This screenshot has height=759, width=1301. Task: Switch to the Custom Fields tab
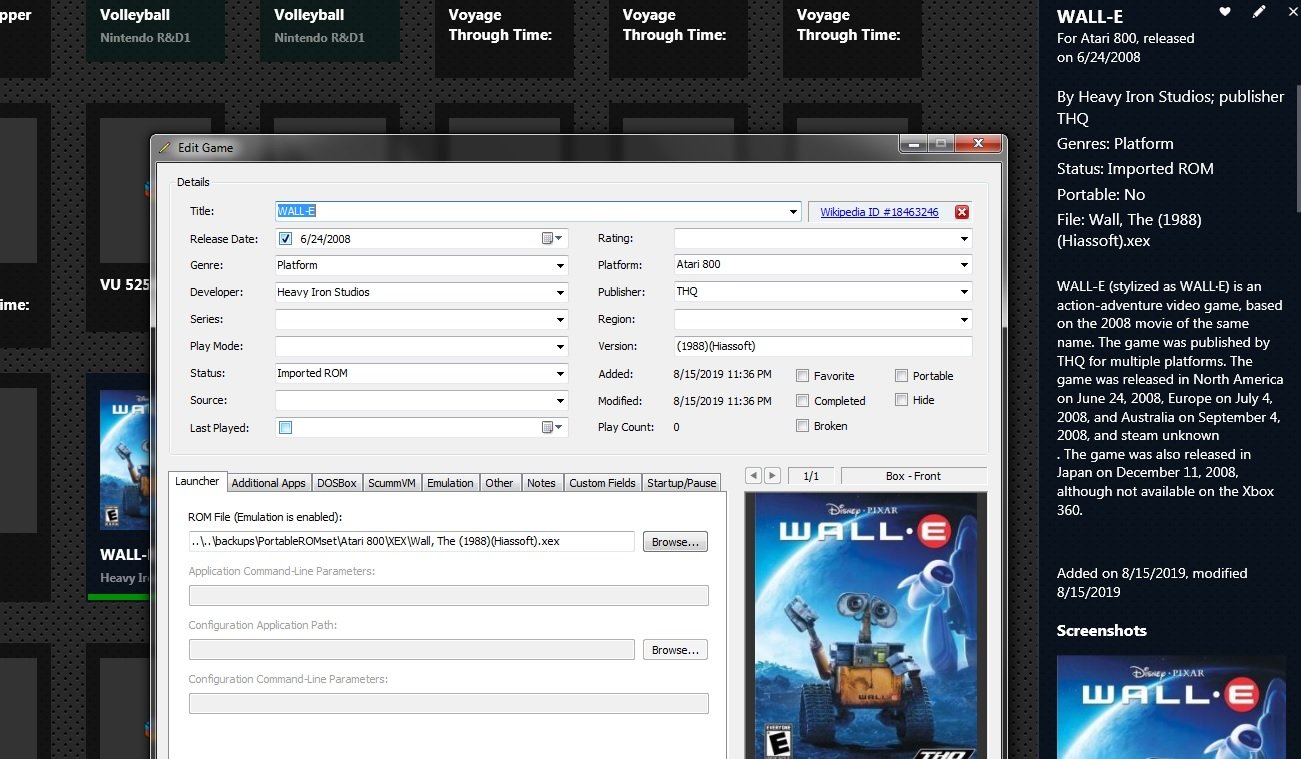tap(602, 483)
